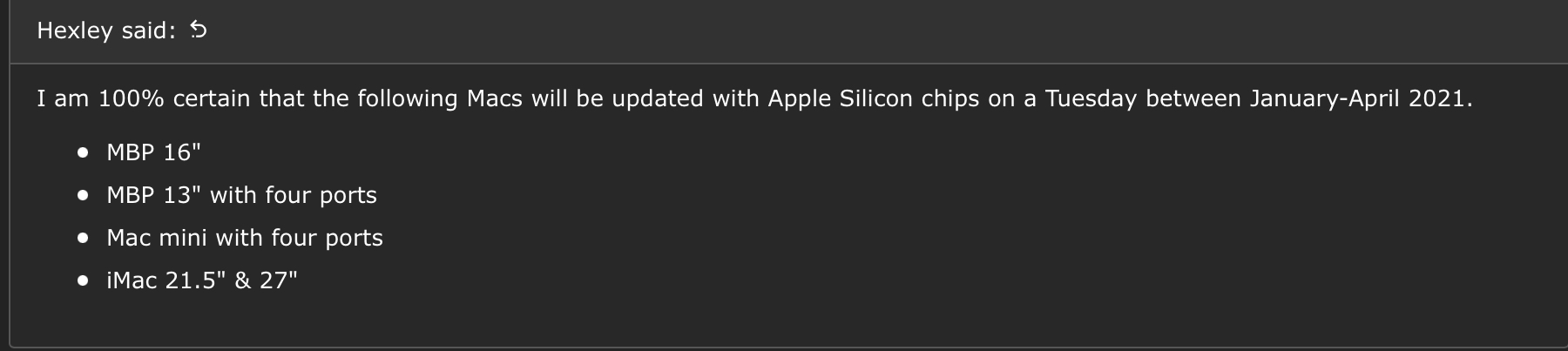Click the bullet before Mac mini item
This screenshot has width=1568, height=351.
coord(83,238)
